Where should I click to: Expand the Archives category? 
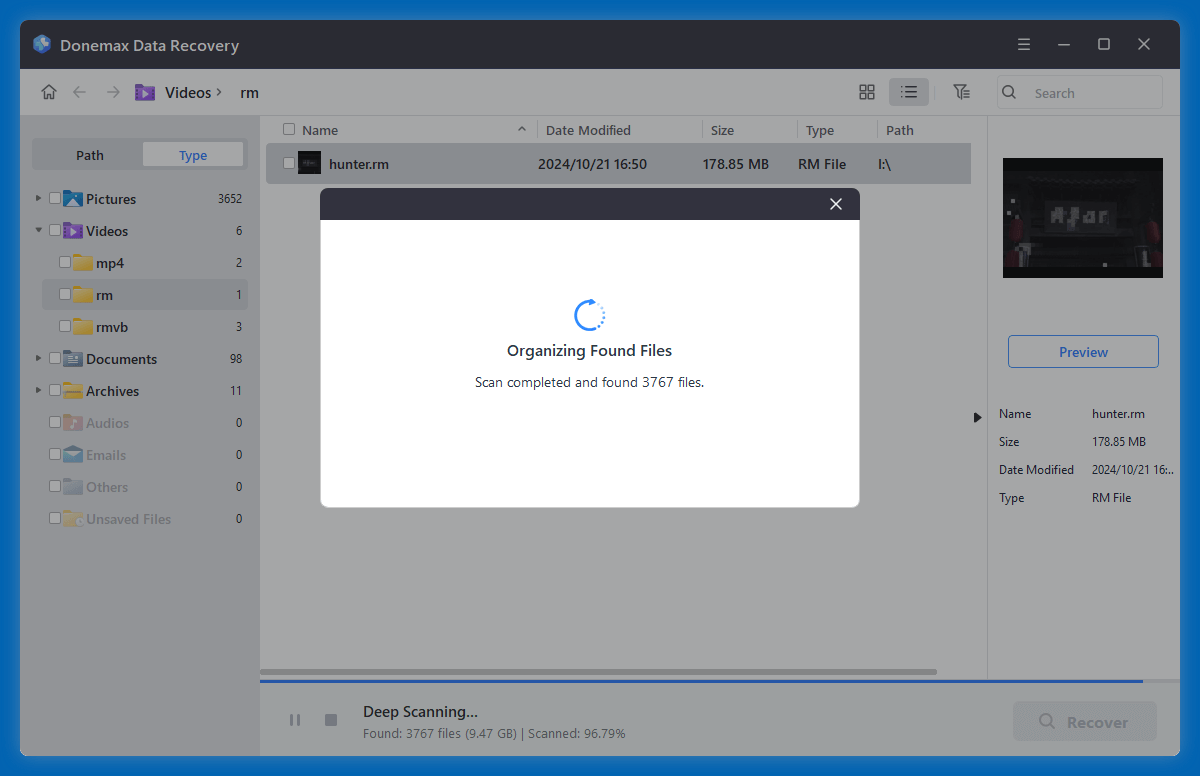pos(38,390)
